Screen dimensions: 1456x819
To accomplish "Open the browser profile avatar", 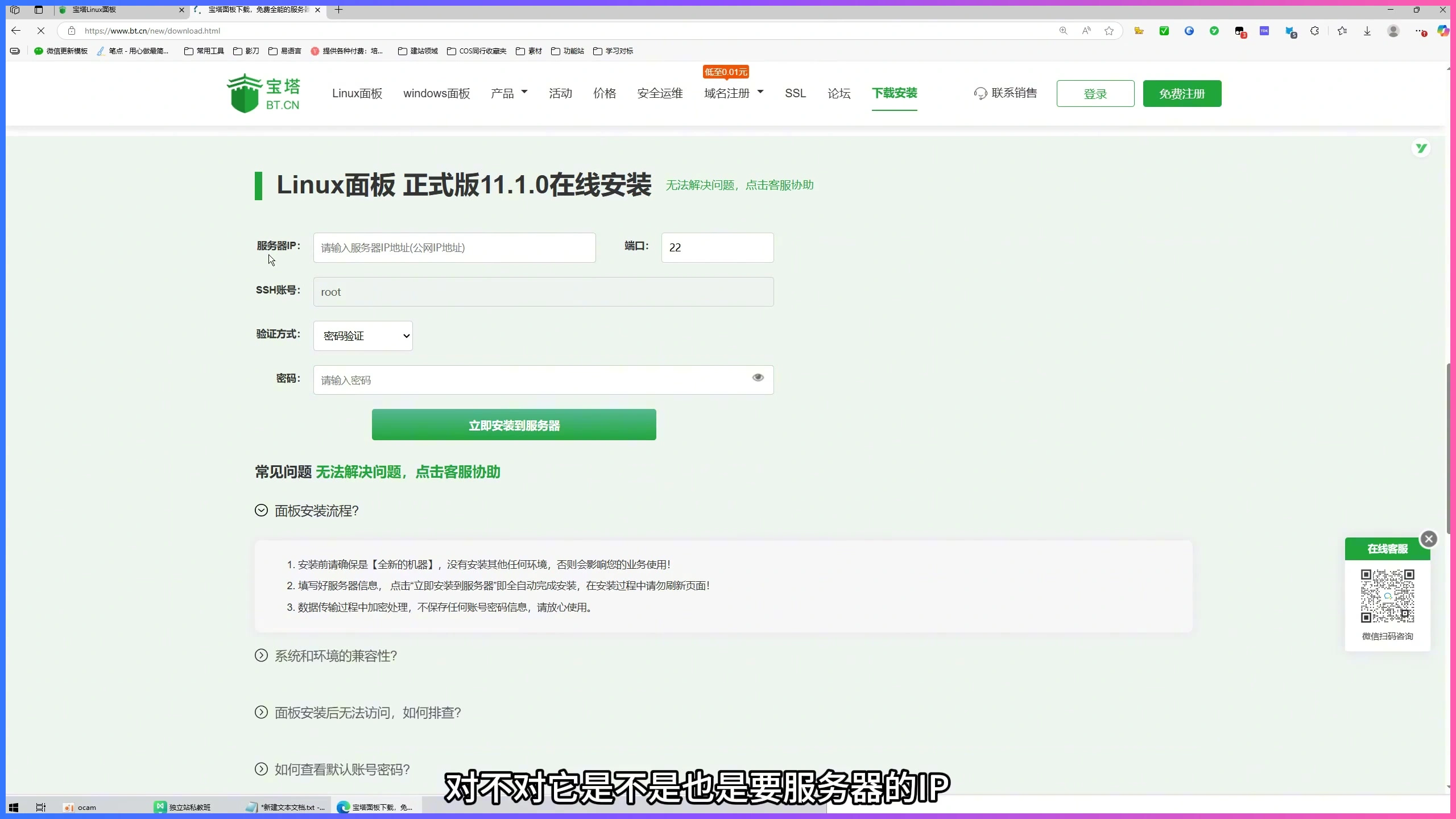I will pyautogui.click(x=1393, y=31).
